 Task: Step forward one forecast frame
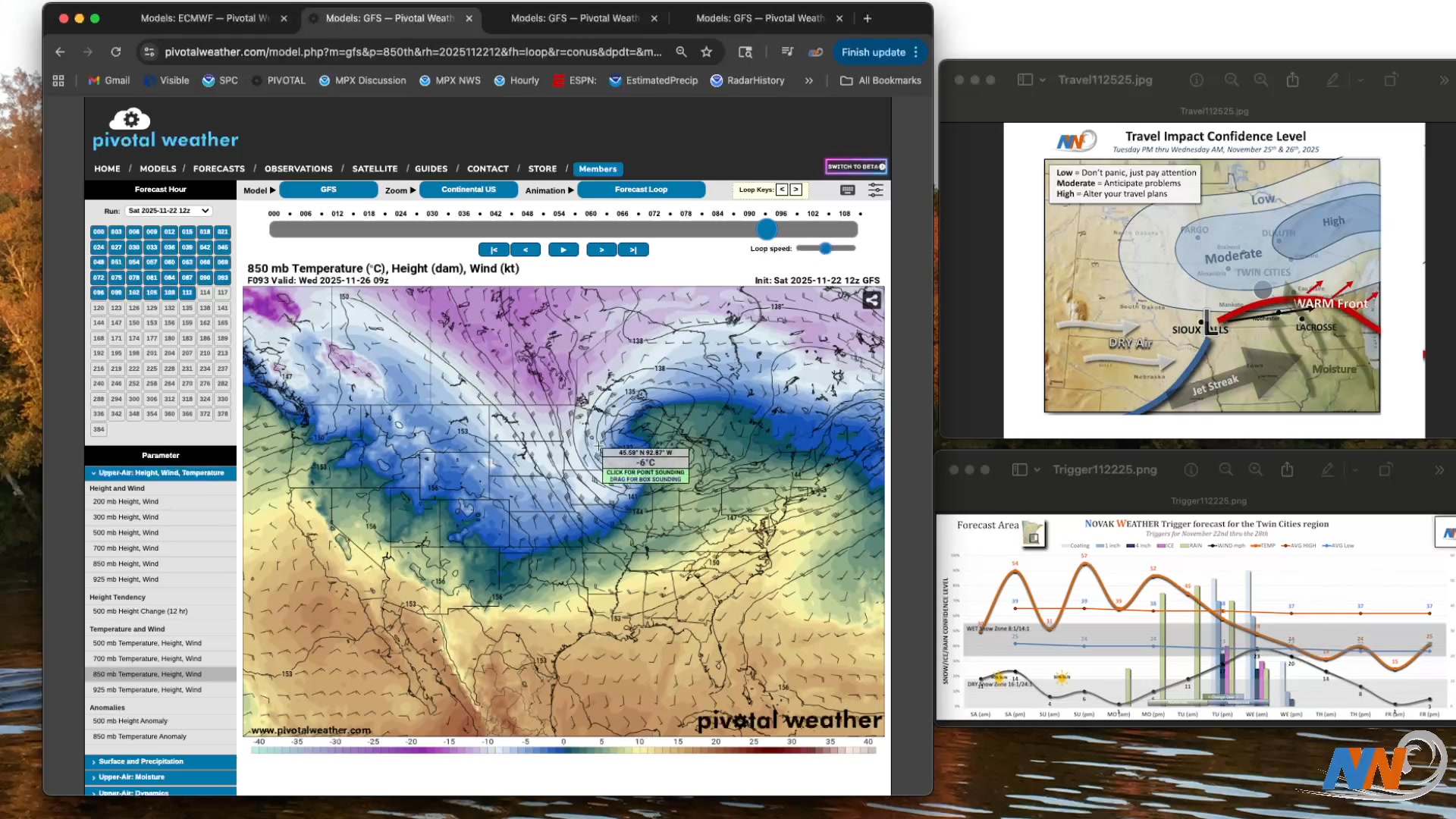(x=601, y=249)
